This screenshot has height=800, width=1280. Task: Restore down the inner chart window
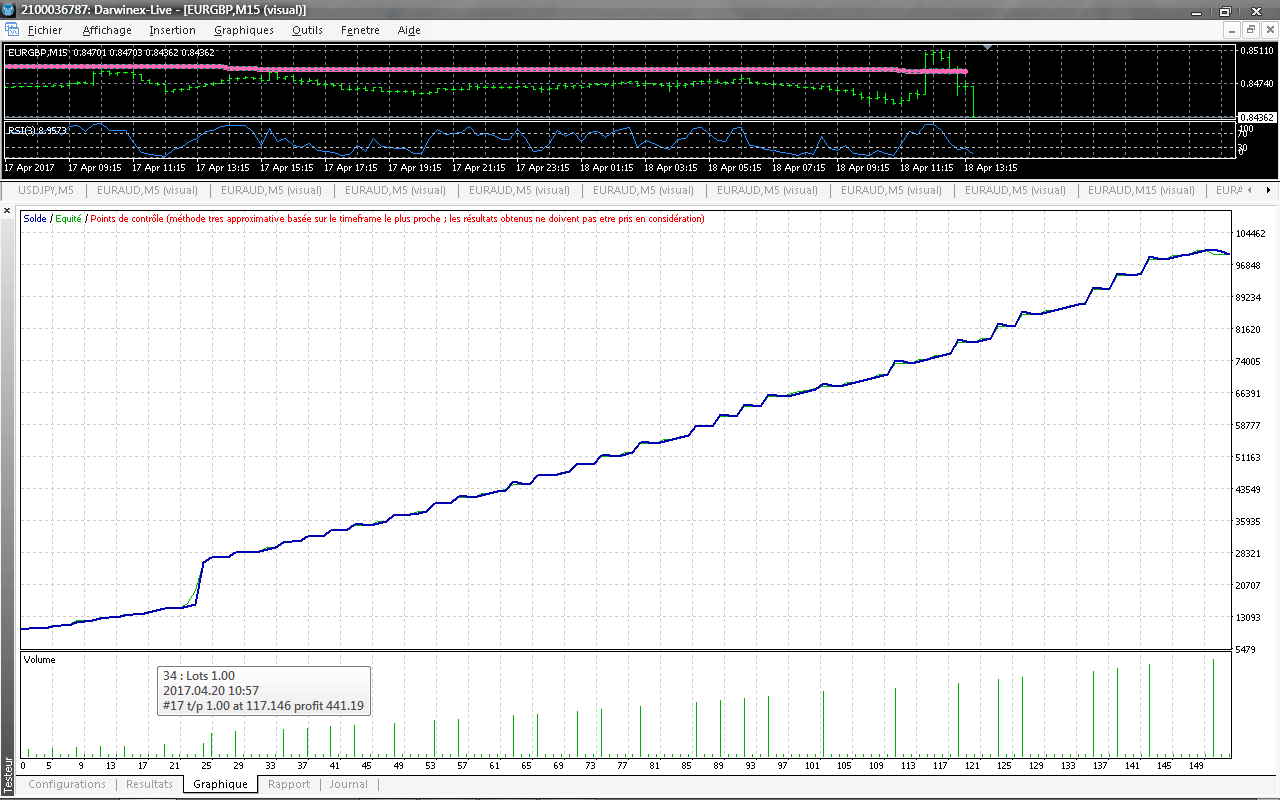point(1250,30)
